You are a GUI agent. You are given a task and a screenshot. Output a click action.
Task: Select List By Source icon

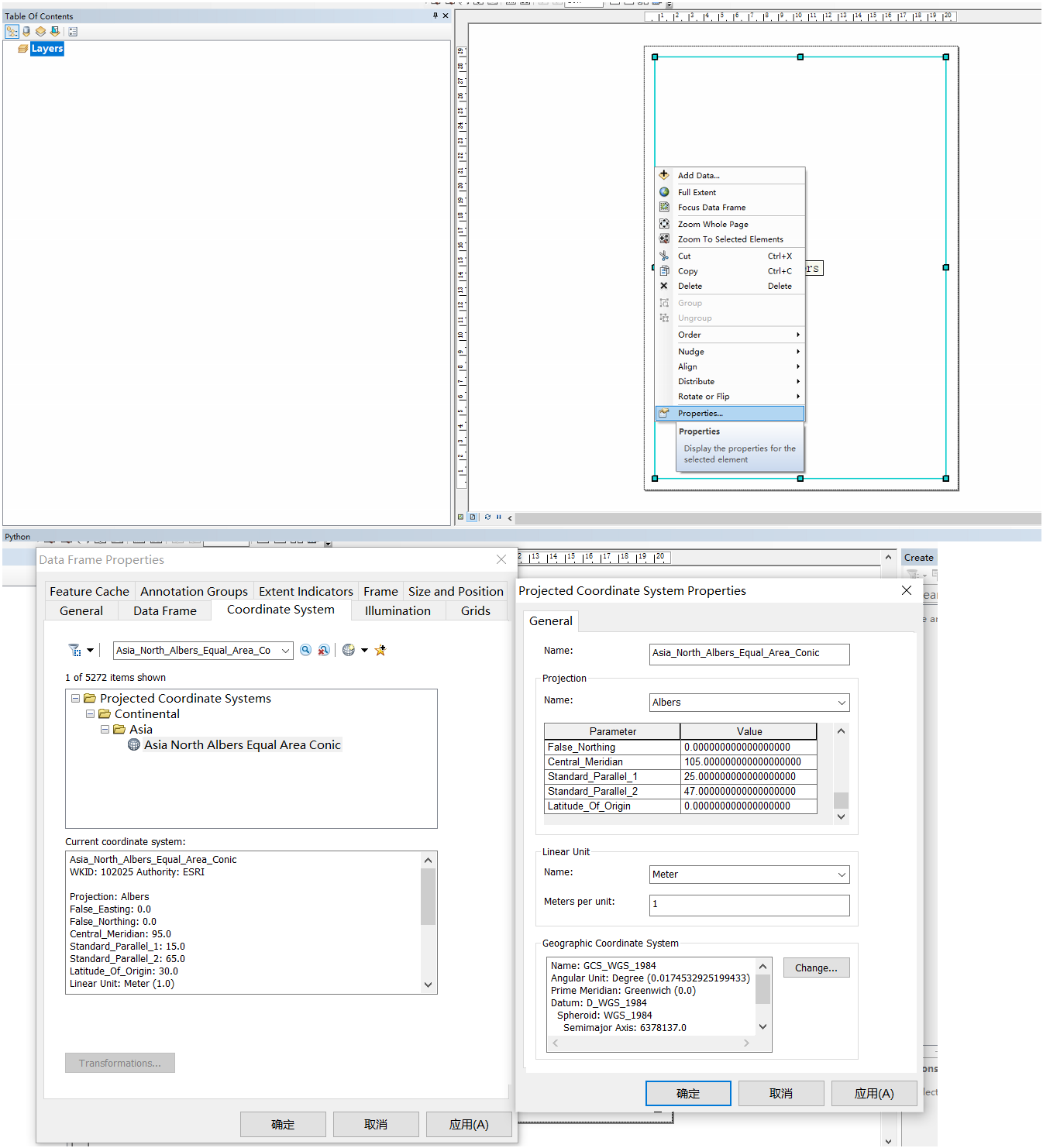point(26,32)
